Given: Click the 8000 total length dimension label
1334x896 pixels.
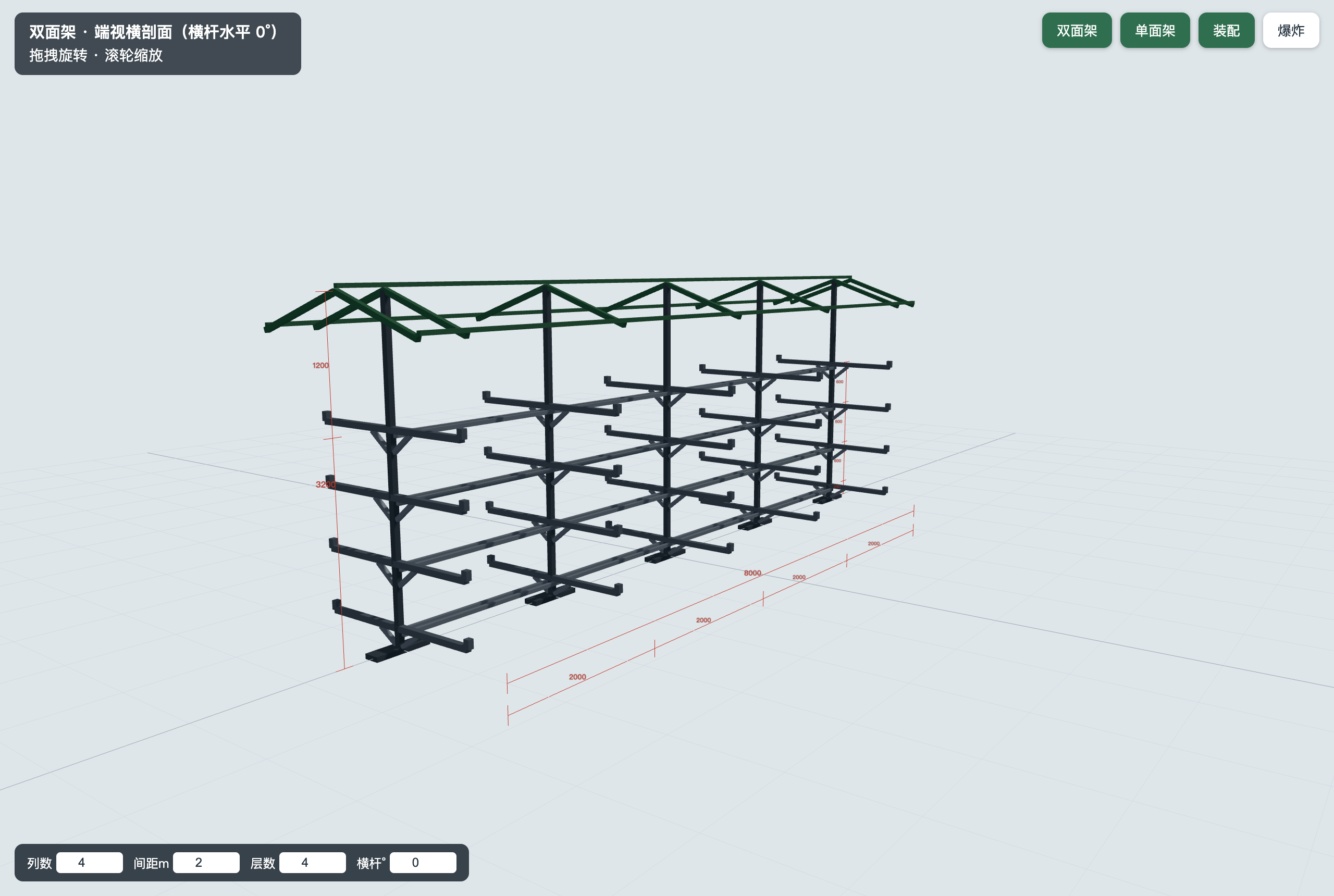Looking at the screenshot, I should tap(752, 573).
